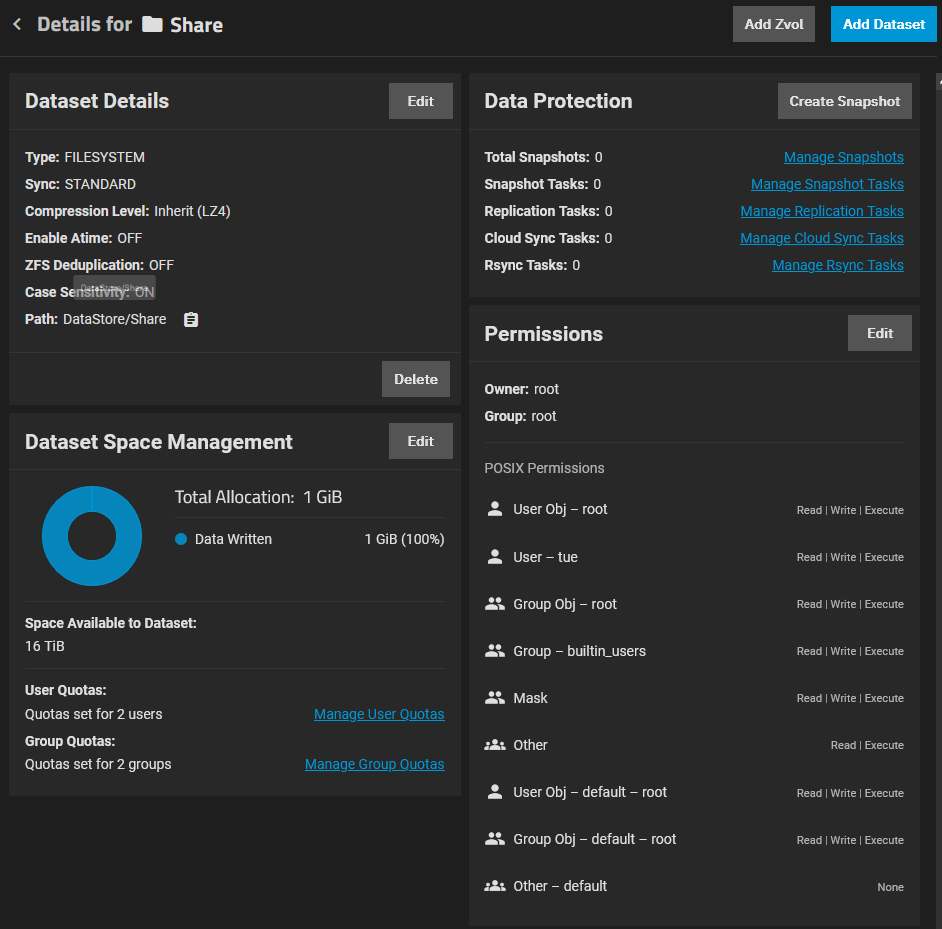This screenshot has width=942, height=929.
Task: Click the 16 TiB space available value
Action: (x=45, y=646)
